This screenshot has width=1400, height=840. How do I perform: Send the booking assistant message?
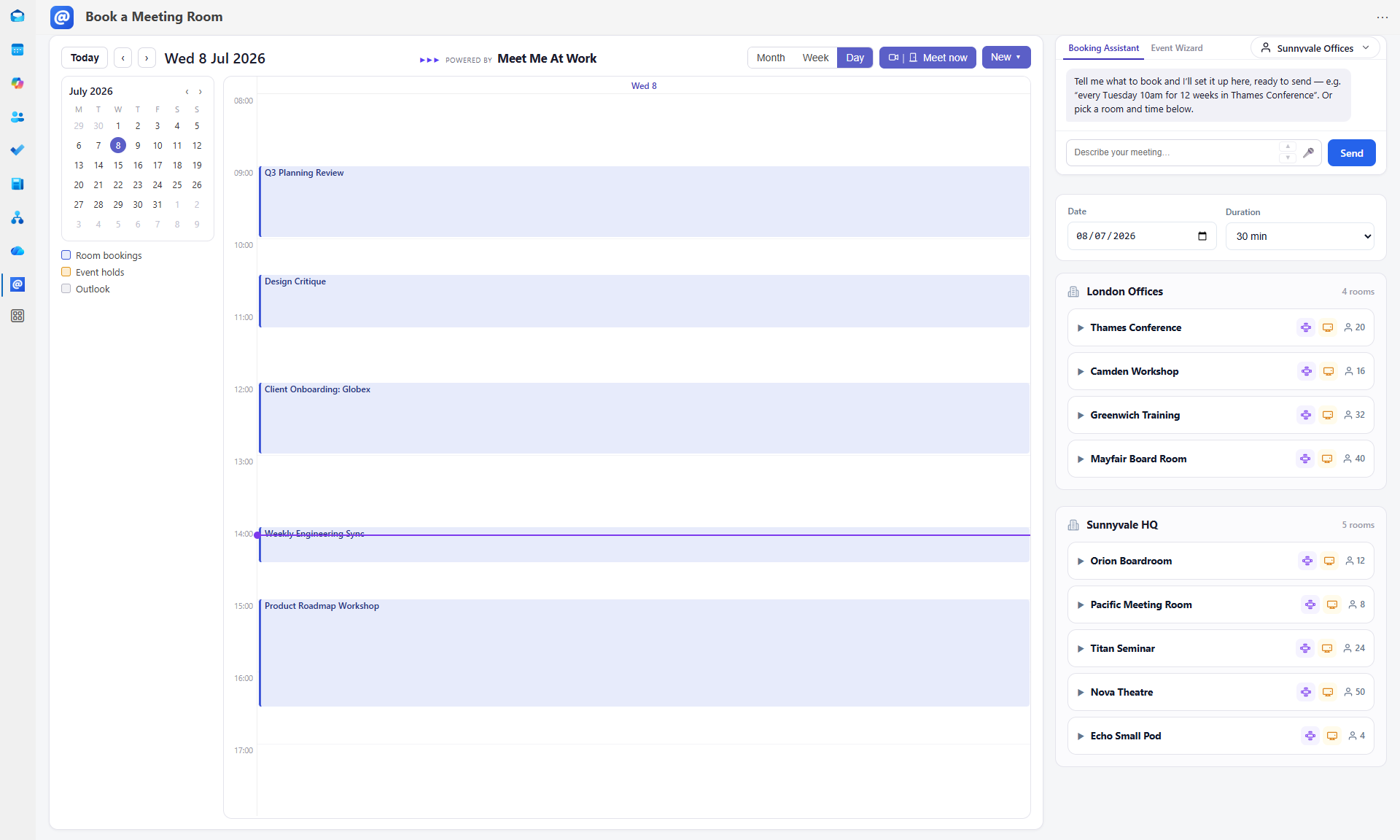tap(1351, 153)
